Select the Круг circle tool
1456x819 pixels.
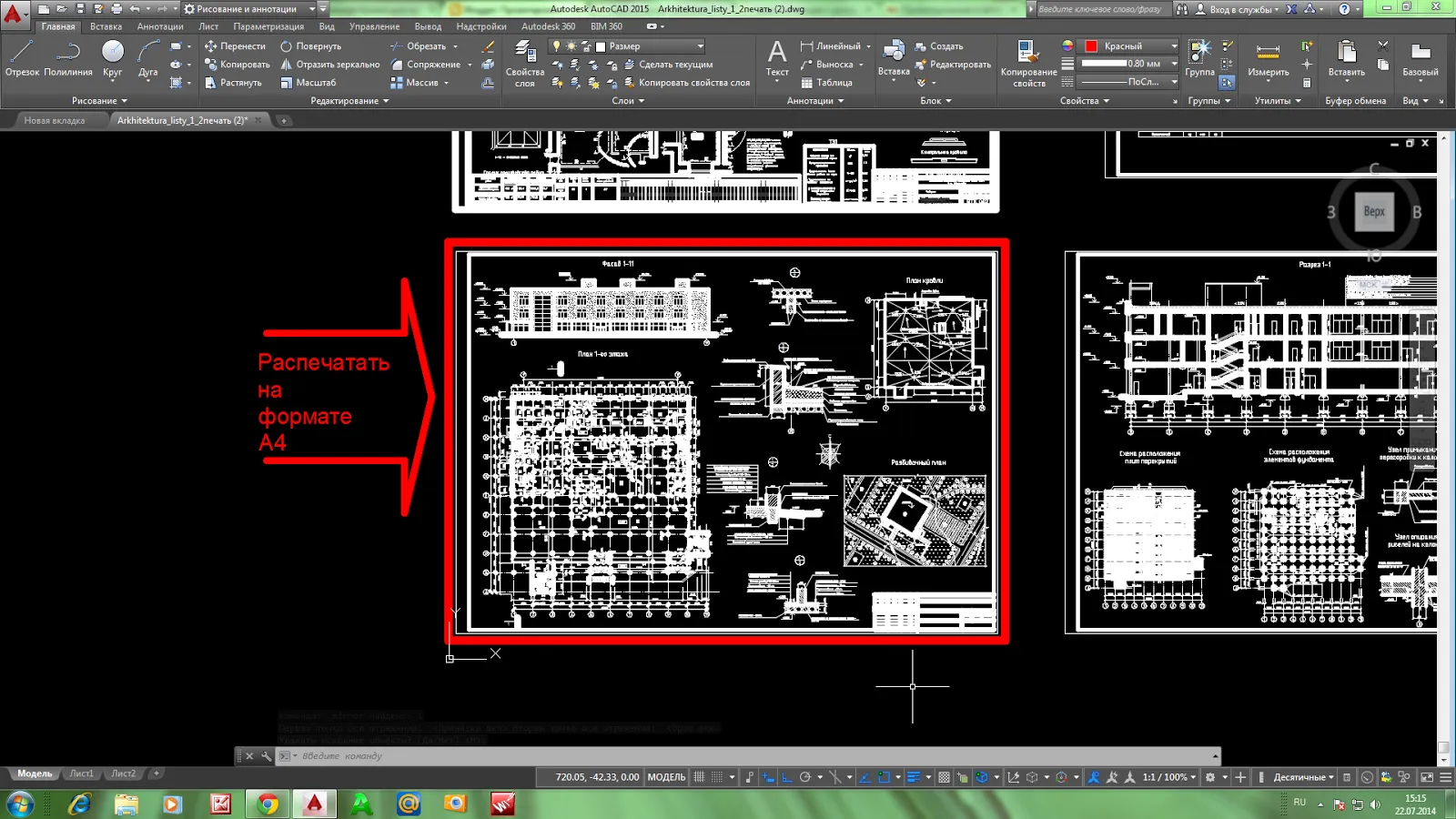(x=112, y=58)
